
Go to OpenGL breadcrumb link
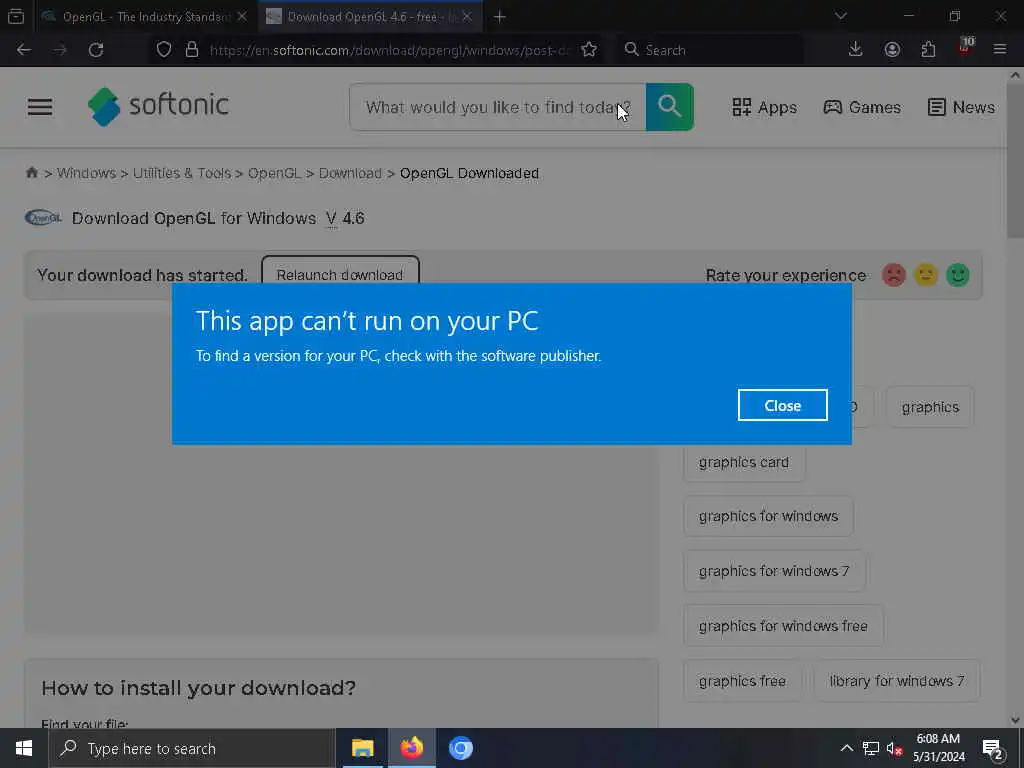click(x=274, y=173)
